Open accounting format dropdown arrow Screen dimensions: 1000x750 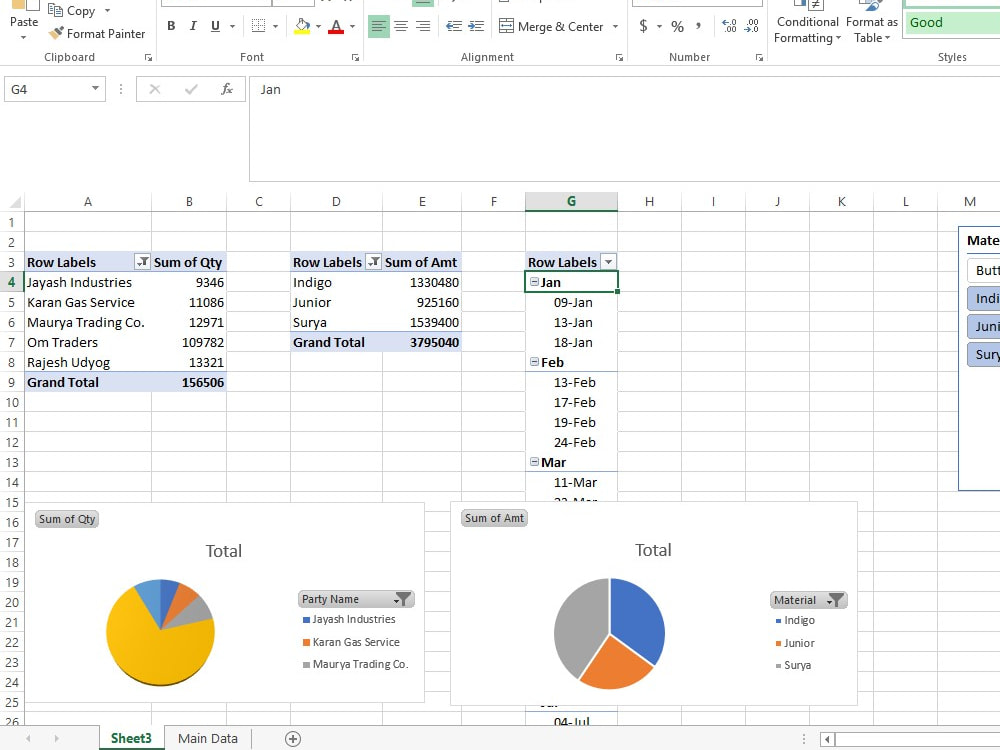[659, 26]
